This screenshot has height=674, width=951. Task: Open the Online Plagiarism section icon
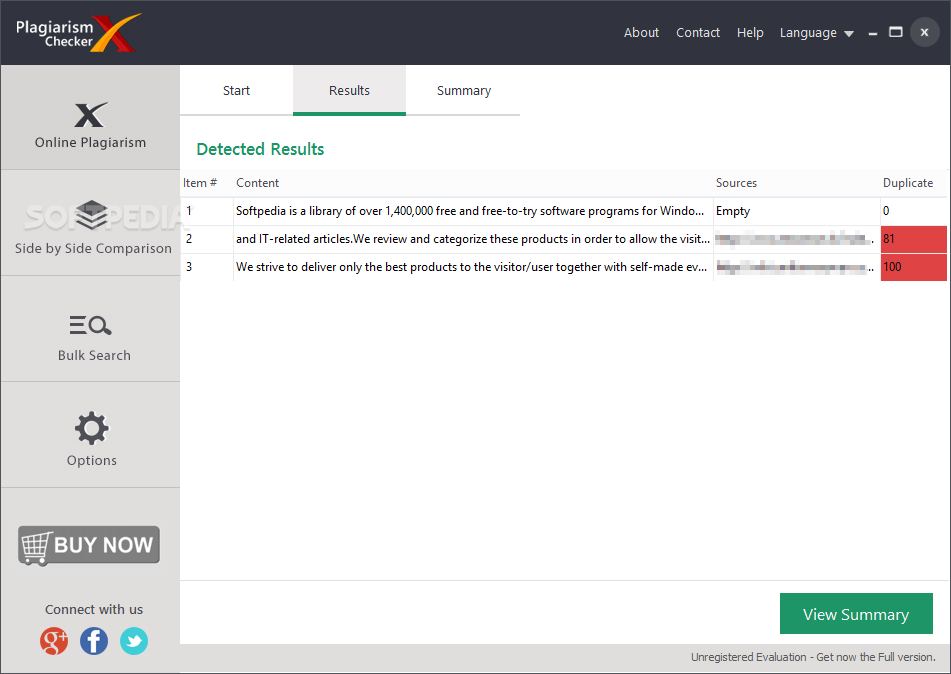click(91, 115)
